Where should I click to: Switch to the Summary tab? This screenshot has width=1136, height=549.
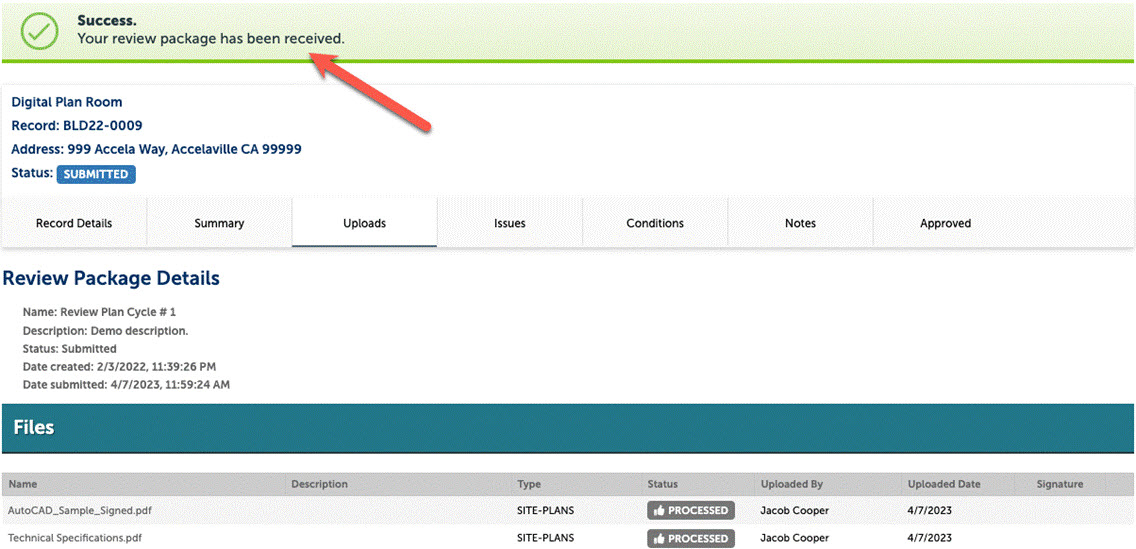(219, 223)
